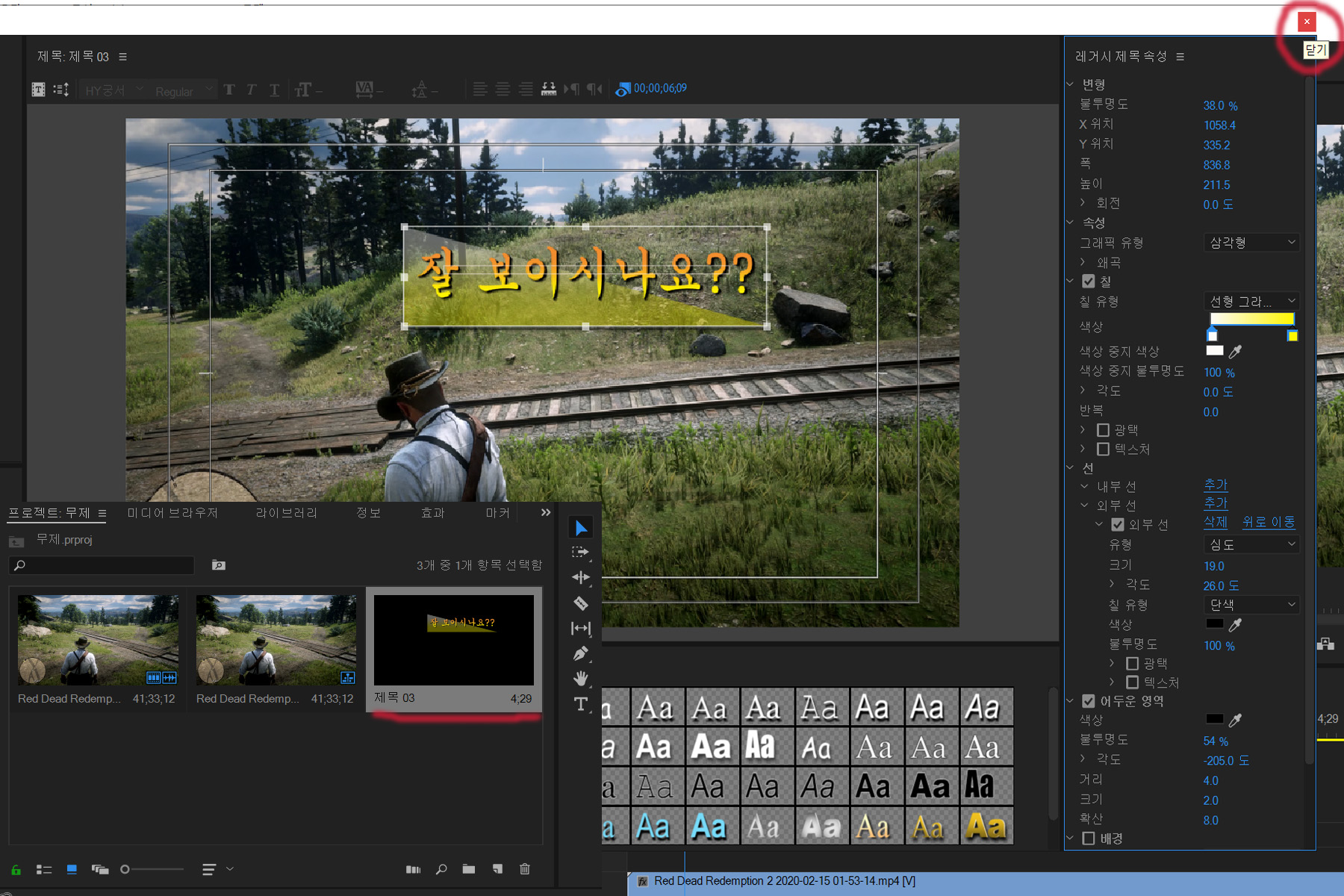Open the 그래픽 유형 dropdown showing 삼각형

coord(1251,243)
